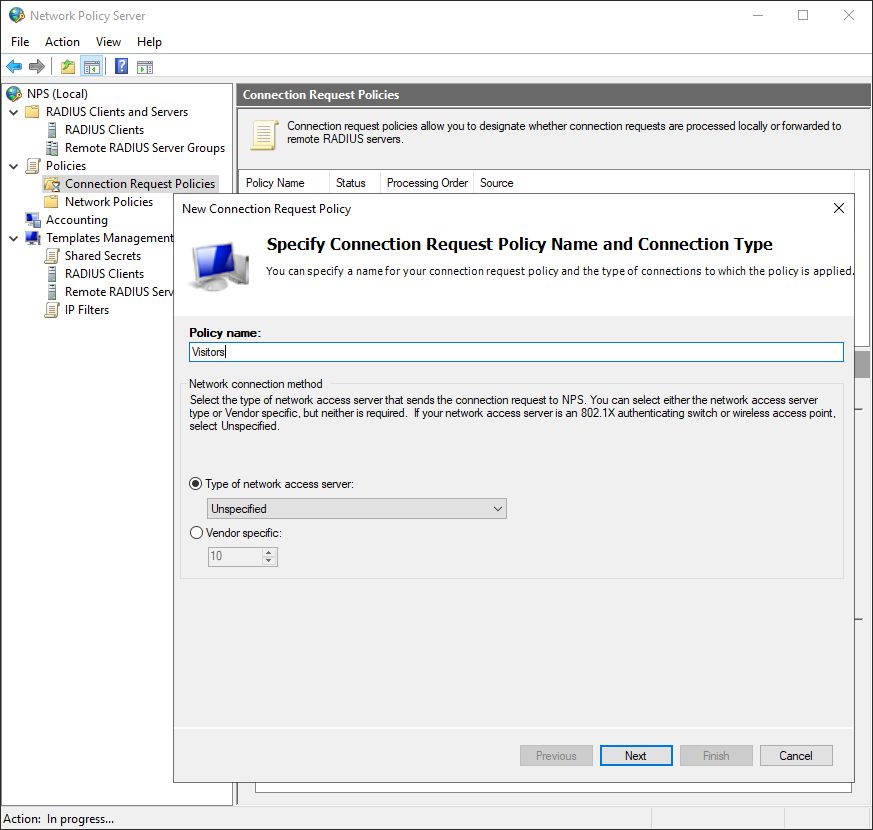Image resolution: width=873 pixels, height=830 pixels.
Task: Sort by the Processing Order column header
Action: pyautogui.click(x=427, y=183)
